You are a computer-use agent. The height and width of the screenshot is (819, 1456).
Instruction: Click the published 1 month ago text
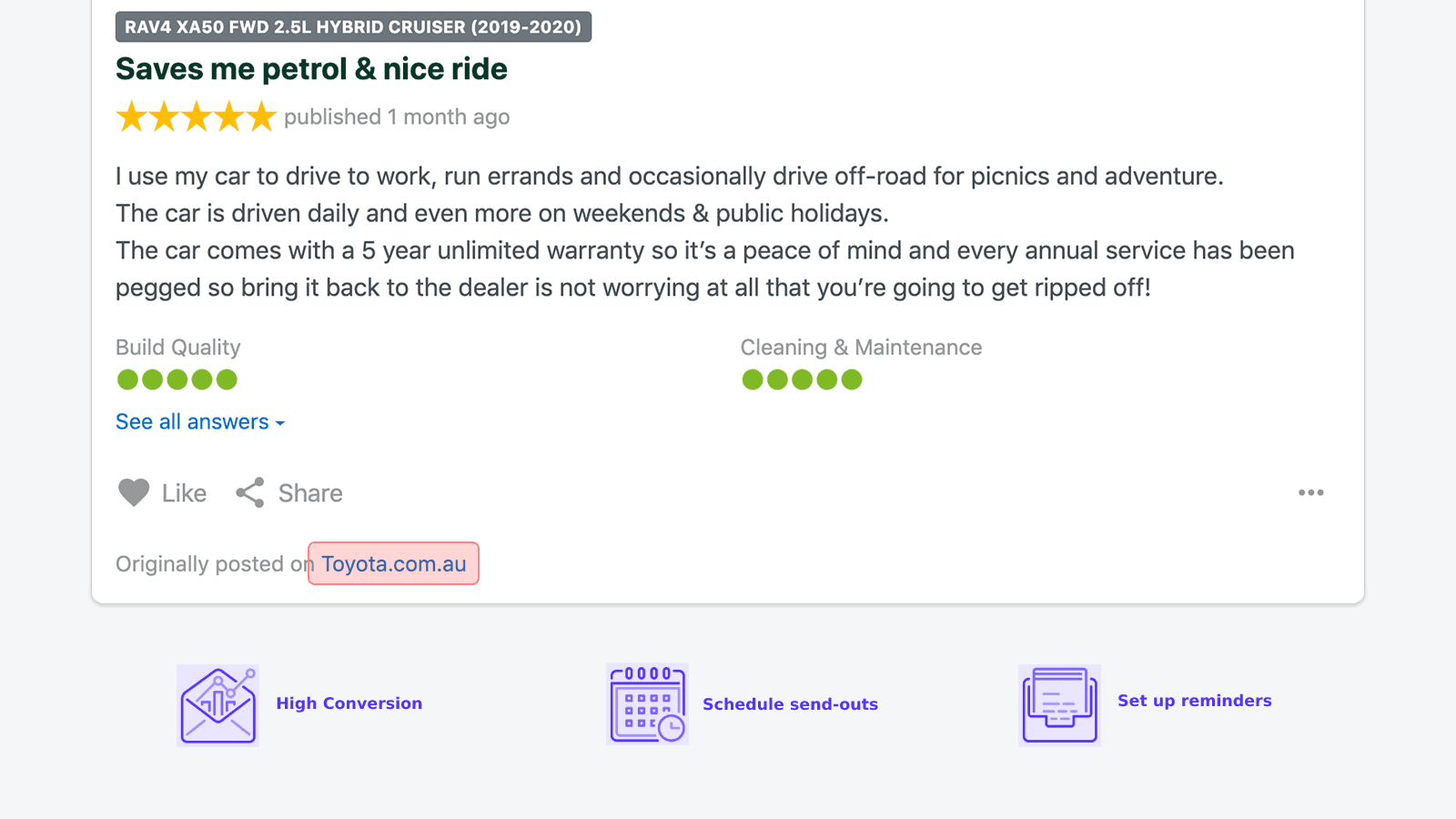(397, 116)
